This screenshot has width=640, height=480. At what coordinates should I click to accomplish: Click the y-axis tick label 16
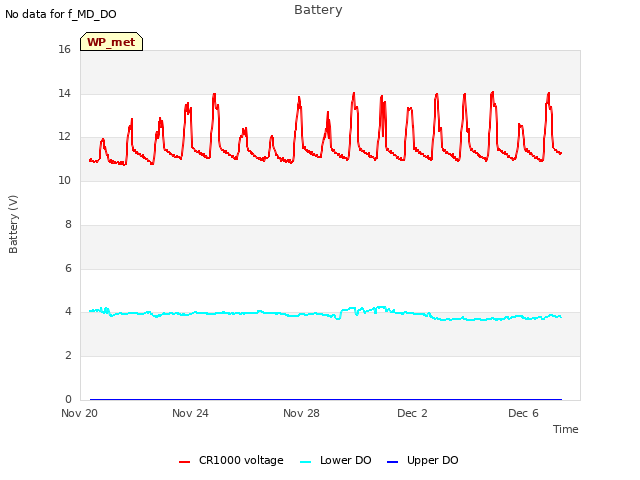click(64, 49)
